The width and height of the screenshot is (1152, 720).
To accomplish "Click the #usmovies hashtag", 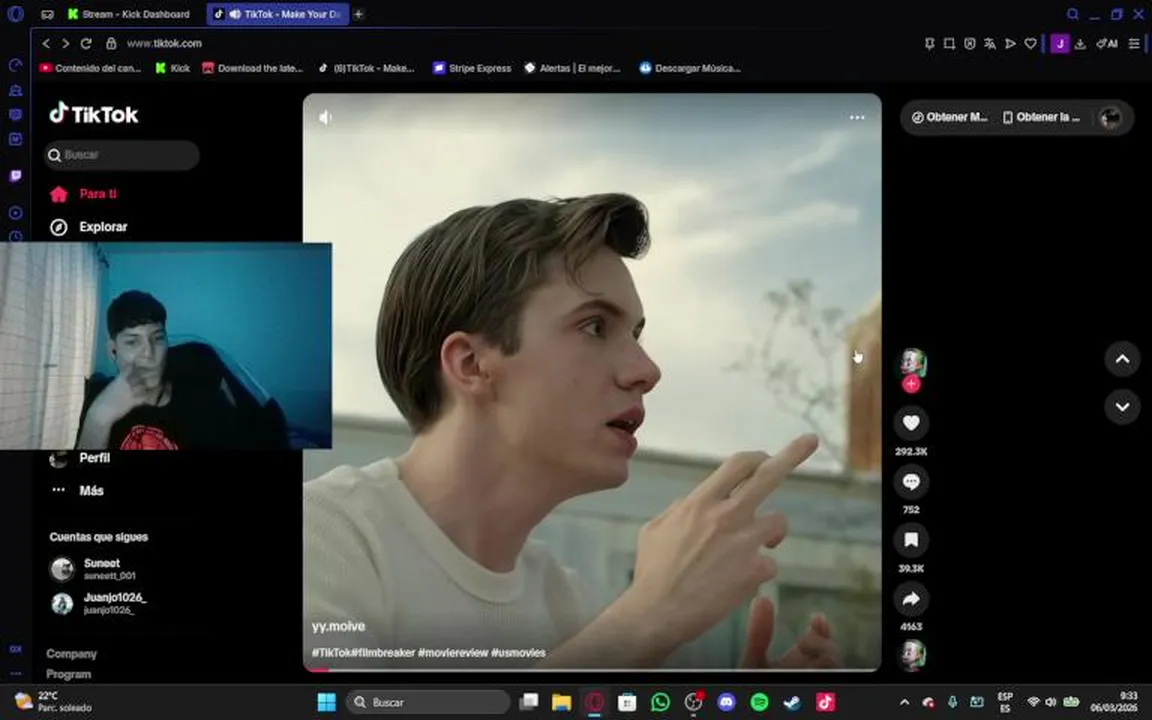I will [x=518, y=652].
